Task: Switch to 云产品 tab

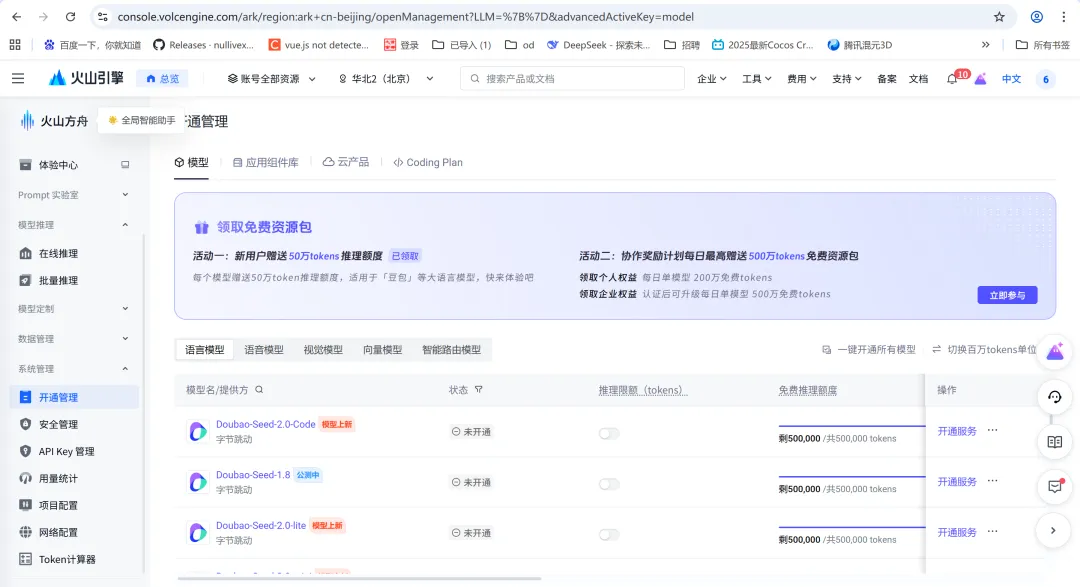Action: pos(346,162)
